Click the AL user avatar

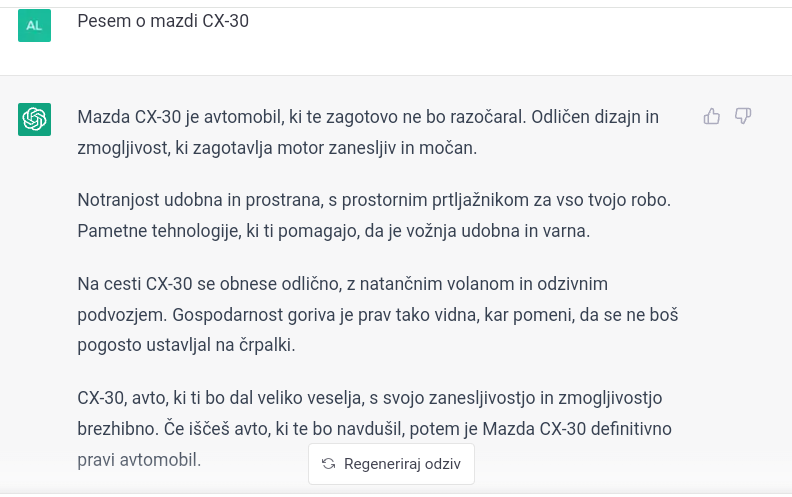(34, 25)
